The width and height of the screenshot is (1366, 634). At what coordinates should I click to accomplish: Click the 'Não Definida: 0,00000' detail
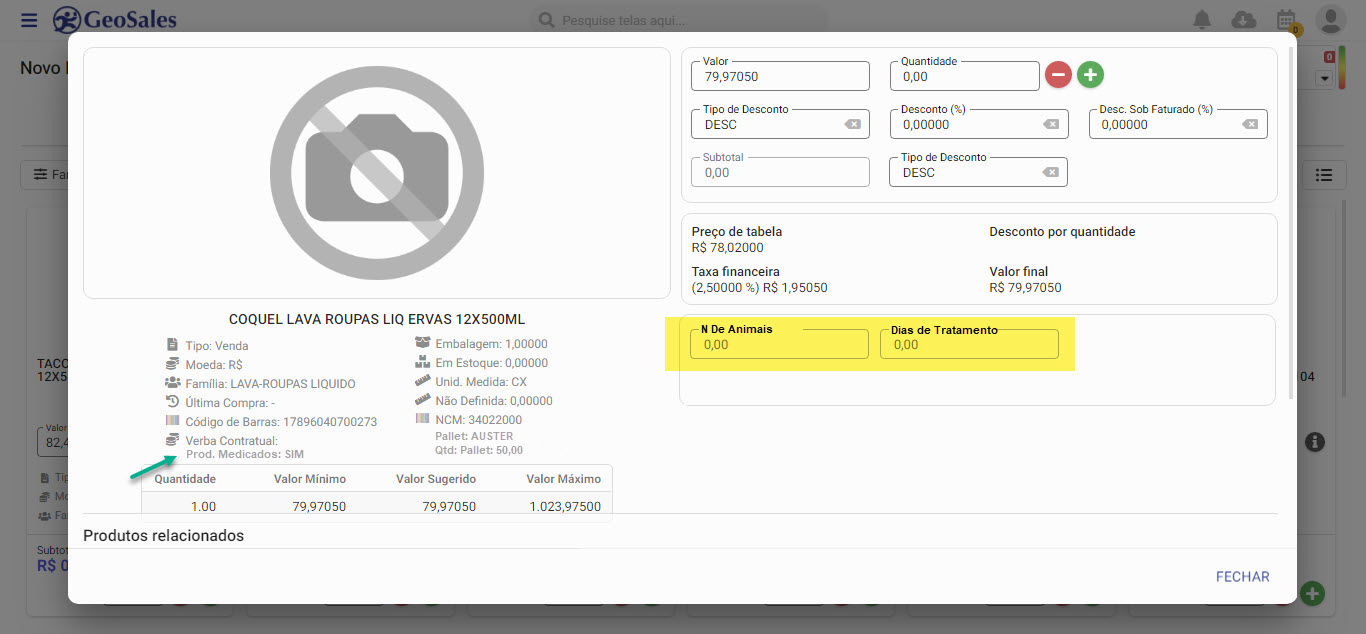[494, 401]
